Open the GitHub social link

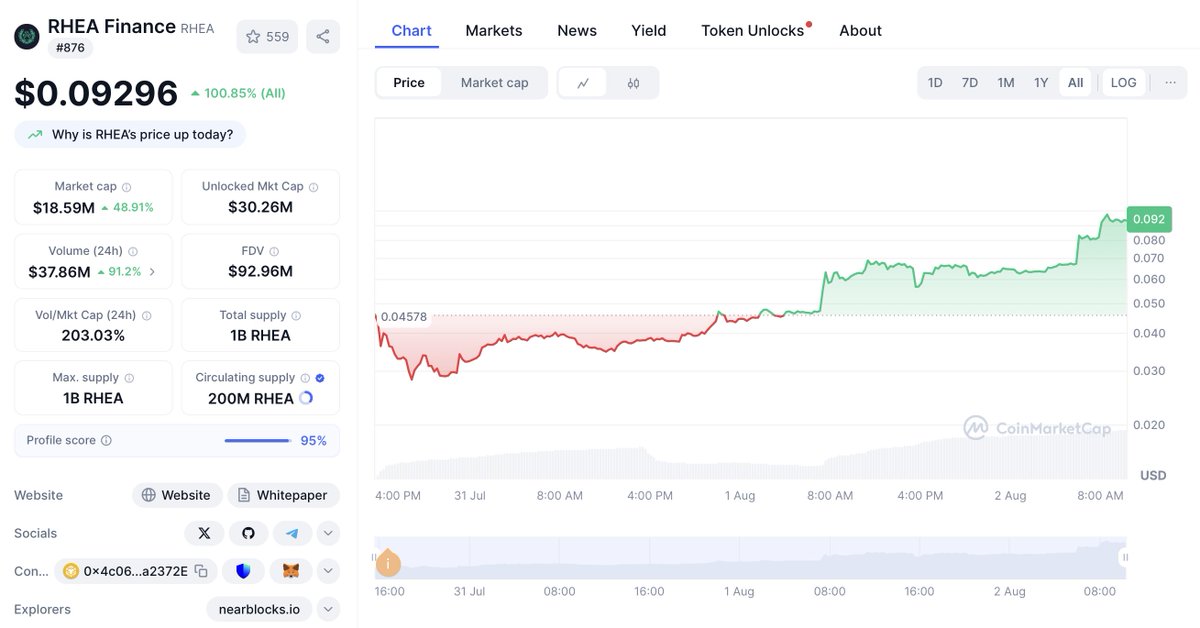(x=248, y=533)
